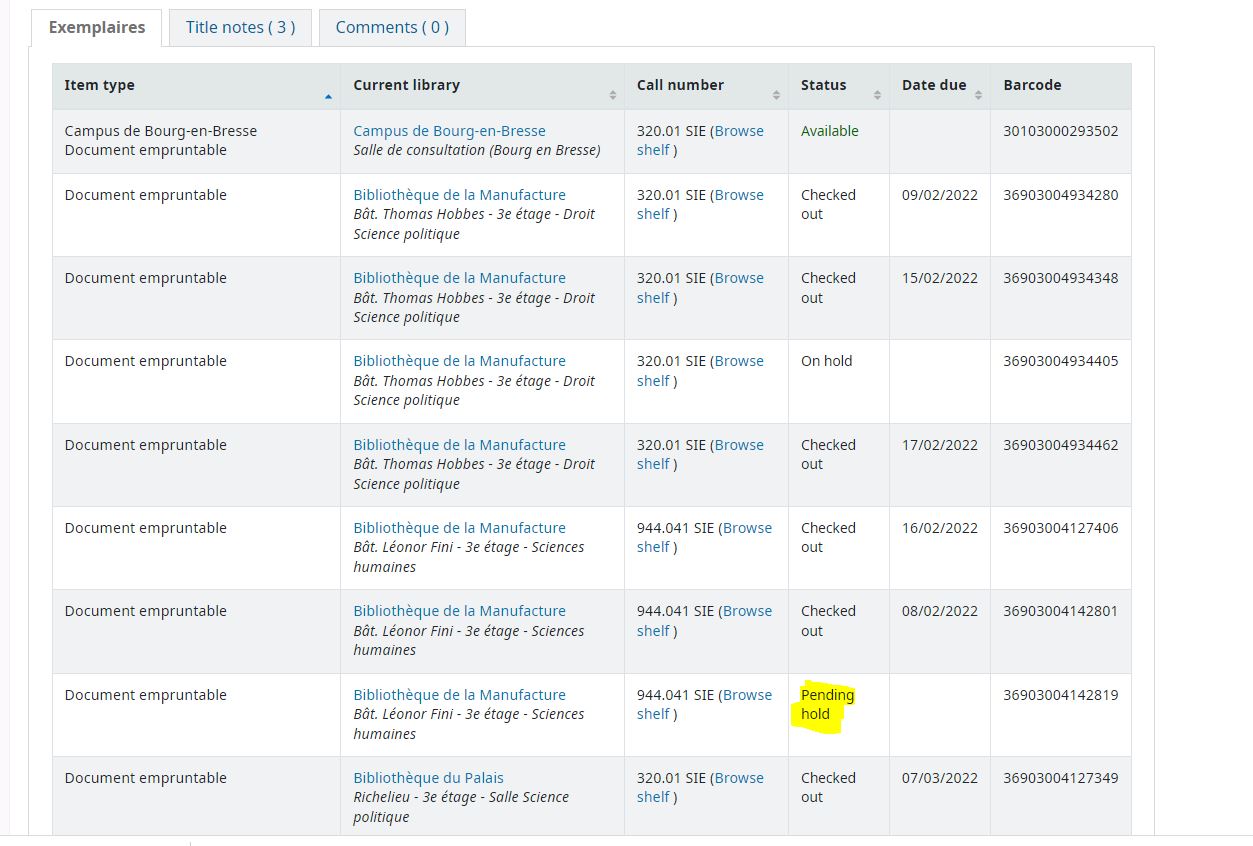Browse shelf for item due 07/03/2022
This screenshot has height=846, width=1253.
click(x=738, y=778)
